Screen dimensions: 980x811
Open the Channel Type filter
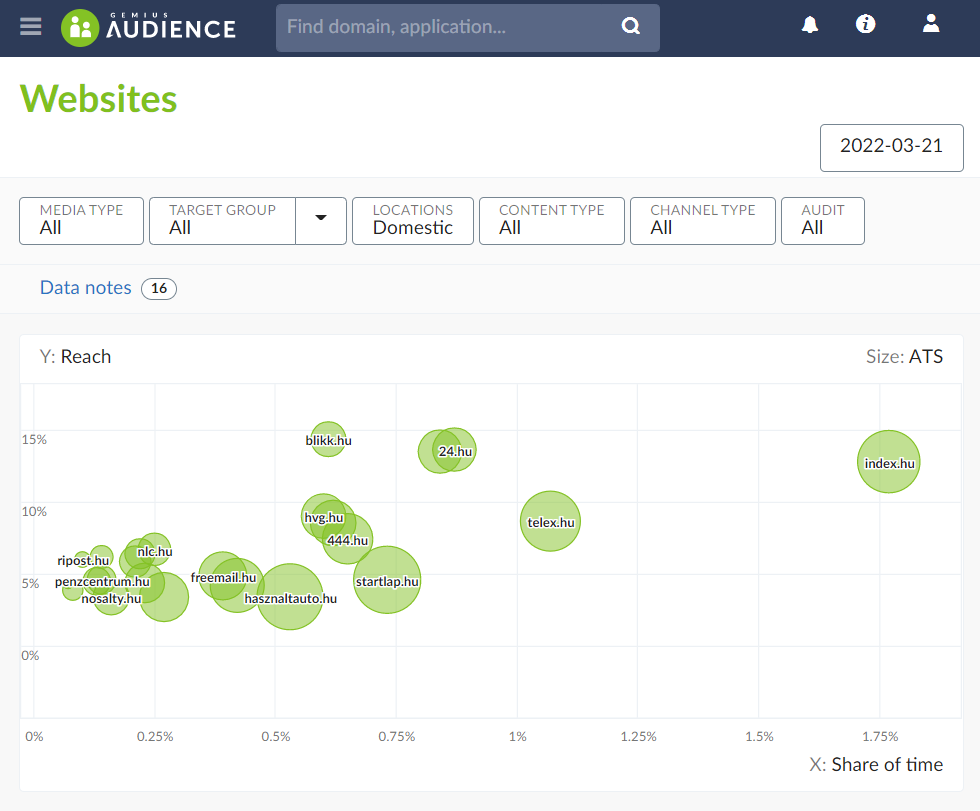pos(702,221)
